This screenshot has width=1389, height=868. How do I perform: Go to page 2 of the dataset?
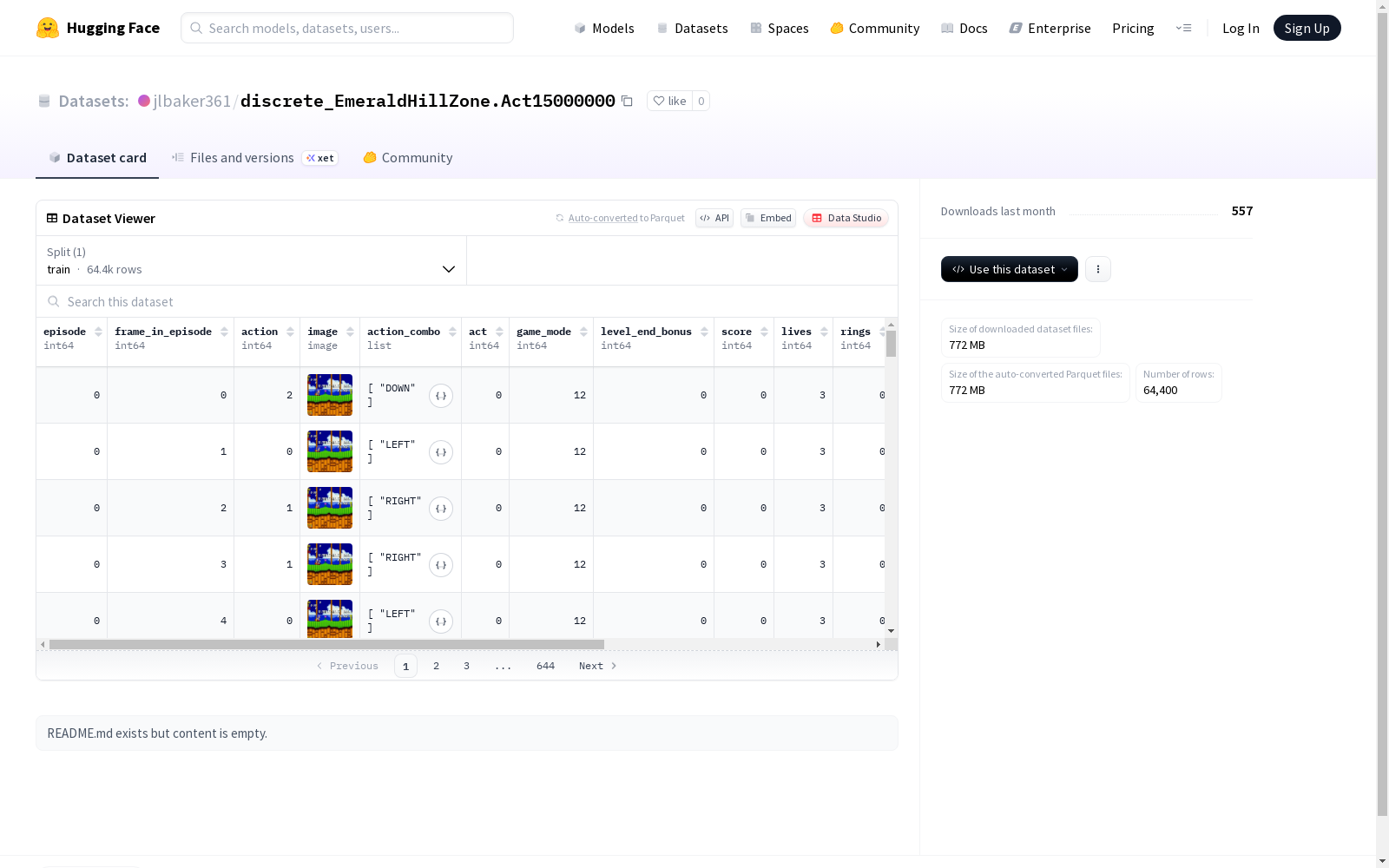436,666
